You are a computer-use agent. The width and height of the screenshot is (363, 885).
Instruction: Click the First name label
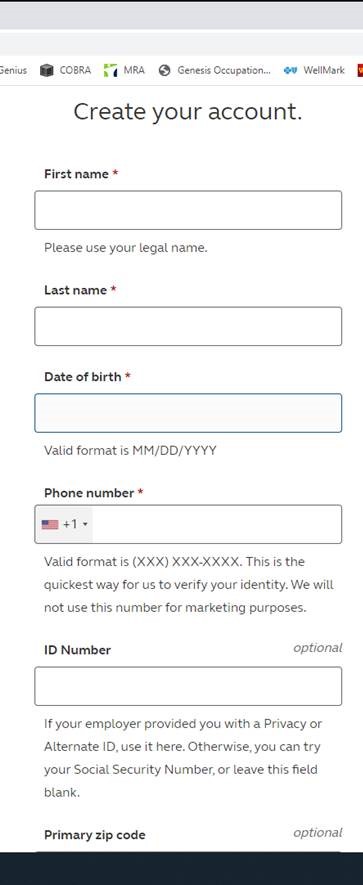pyautogui.click(x=76, y=174)
